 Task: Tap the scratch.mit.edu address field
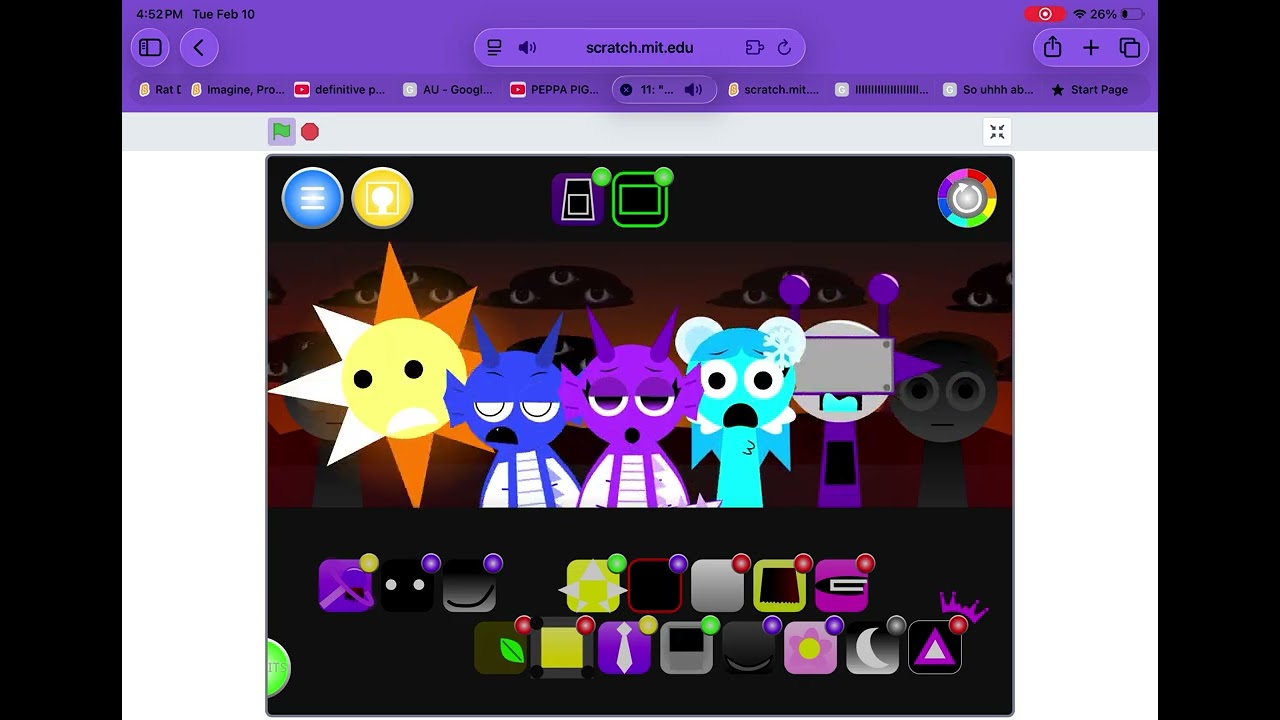click(640, 47)
